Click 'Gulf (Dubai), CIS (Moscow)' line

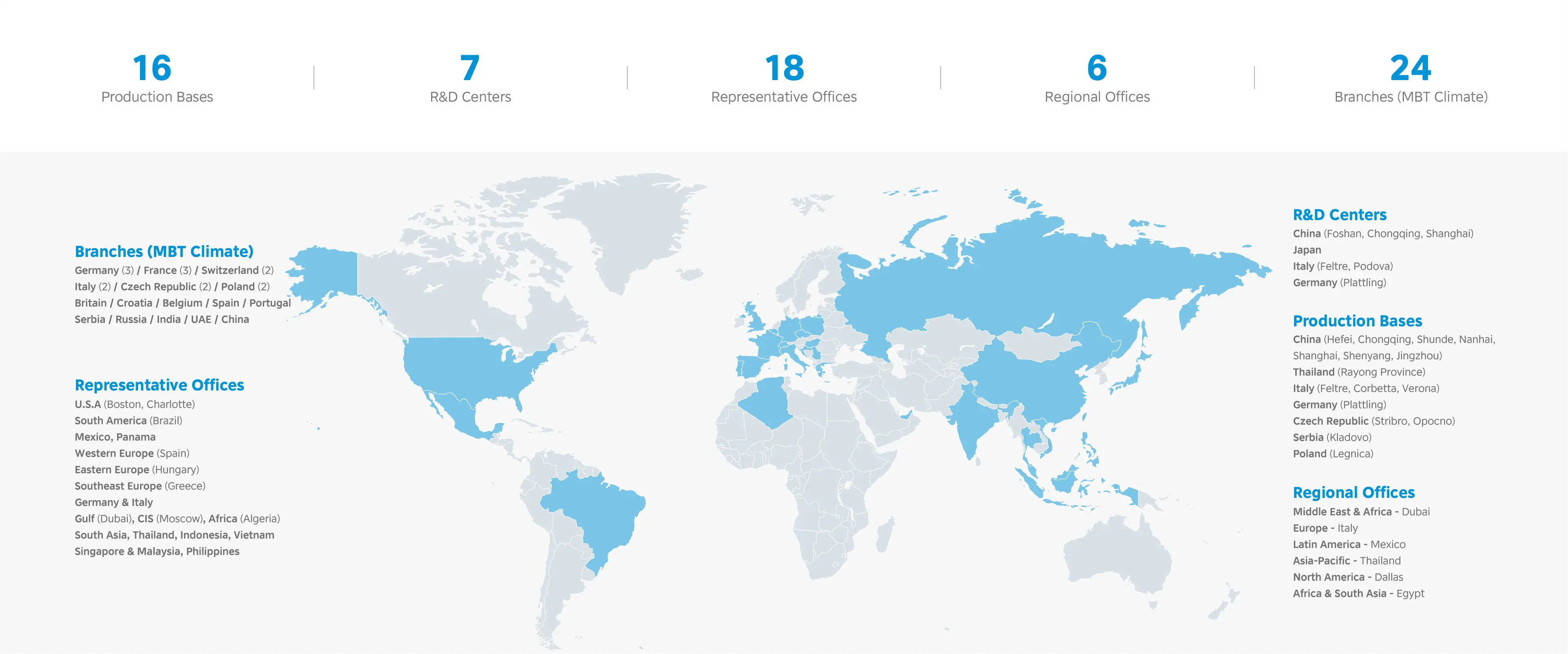(x=177, y=519)
